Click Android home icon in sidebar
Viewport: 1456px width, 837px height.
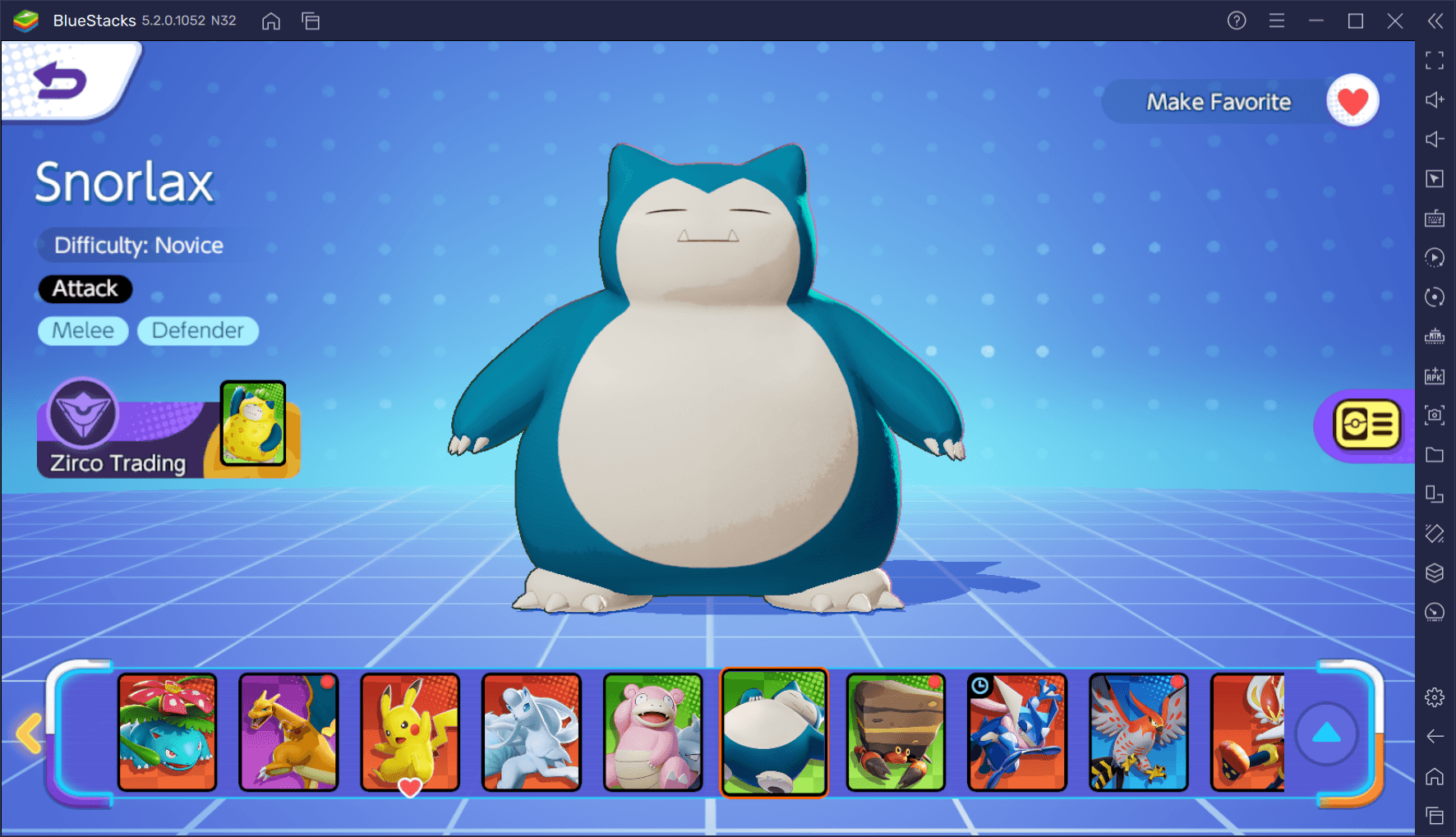[x=1435, y=776]
